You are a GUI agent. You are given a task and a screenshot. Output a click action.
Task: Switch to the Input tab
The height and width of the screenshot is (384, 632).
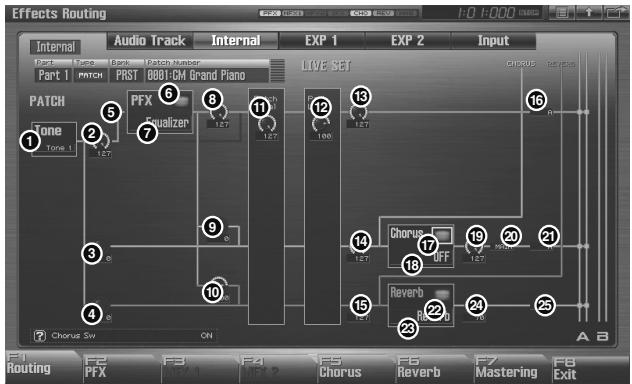[493, 41]
